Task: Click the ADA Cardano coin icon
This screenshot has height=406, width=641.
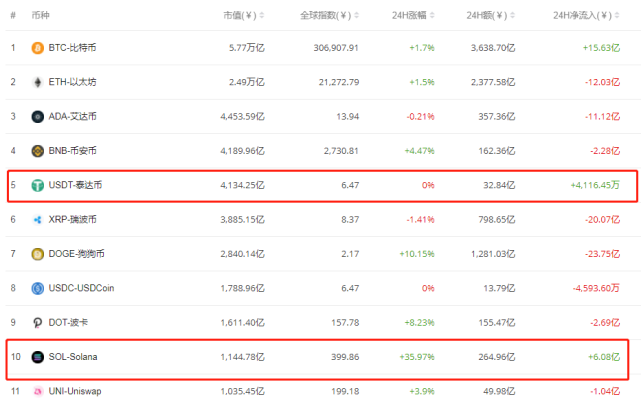Action: pyautogui.click(x=38, y=117)
